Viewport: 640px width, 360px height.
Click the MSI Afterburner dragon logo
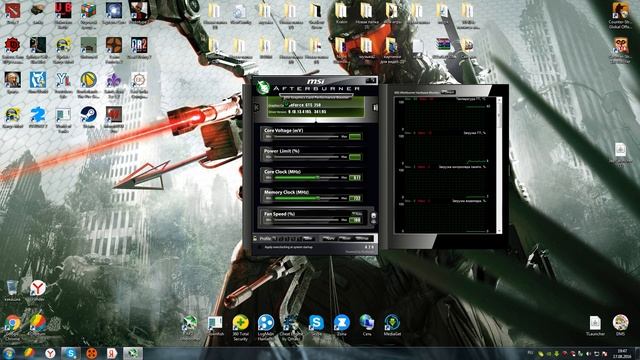(x=263, y=87)
